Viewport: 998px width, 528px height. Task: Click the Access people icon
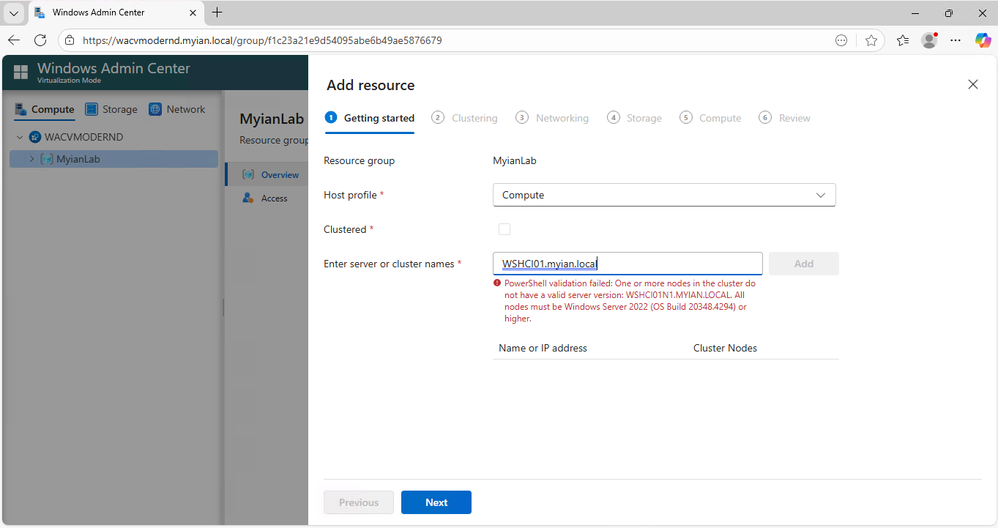248,198
